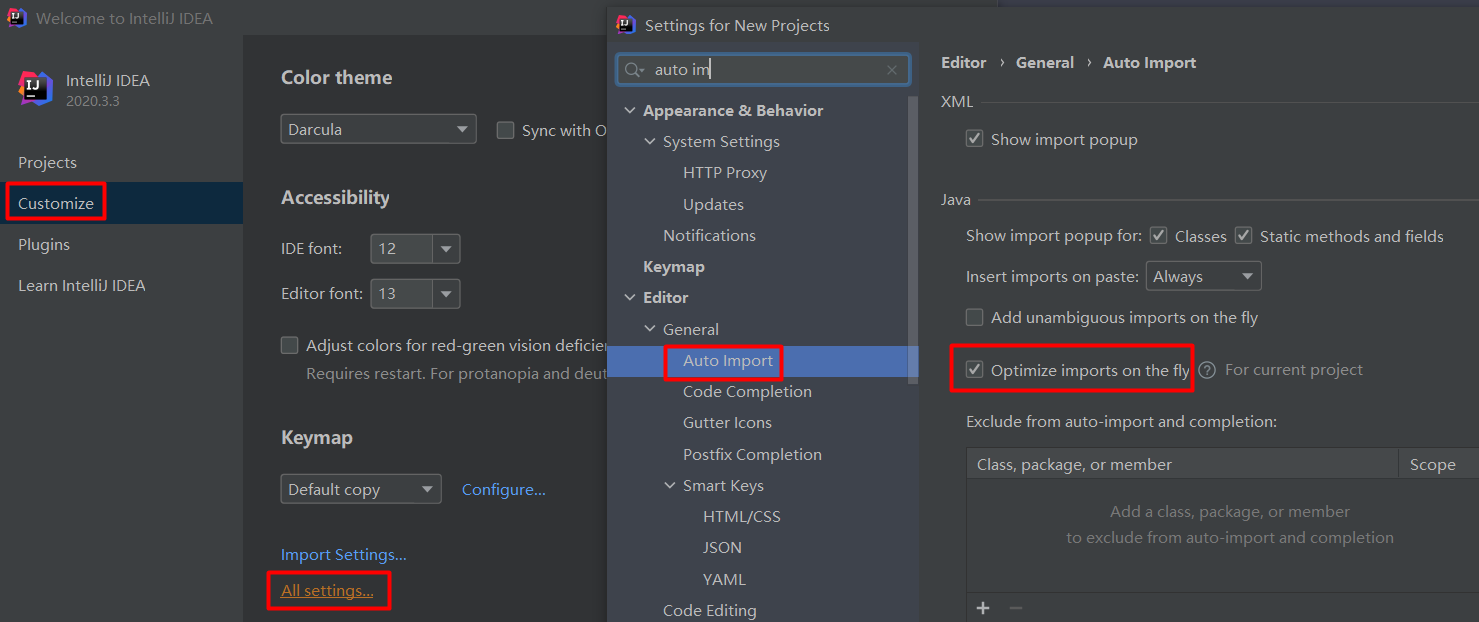
Task: Click the search magnifier icon in Settings
Action: point(635,70)
